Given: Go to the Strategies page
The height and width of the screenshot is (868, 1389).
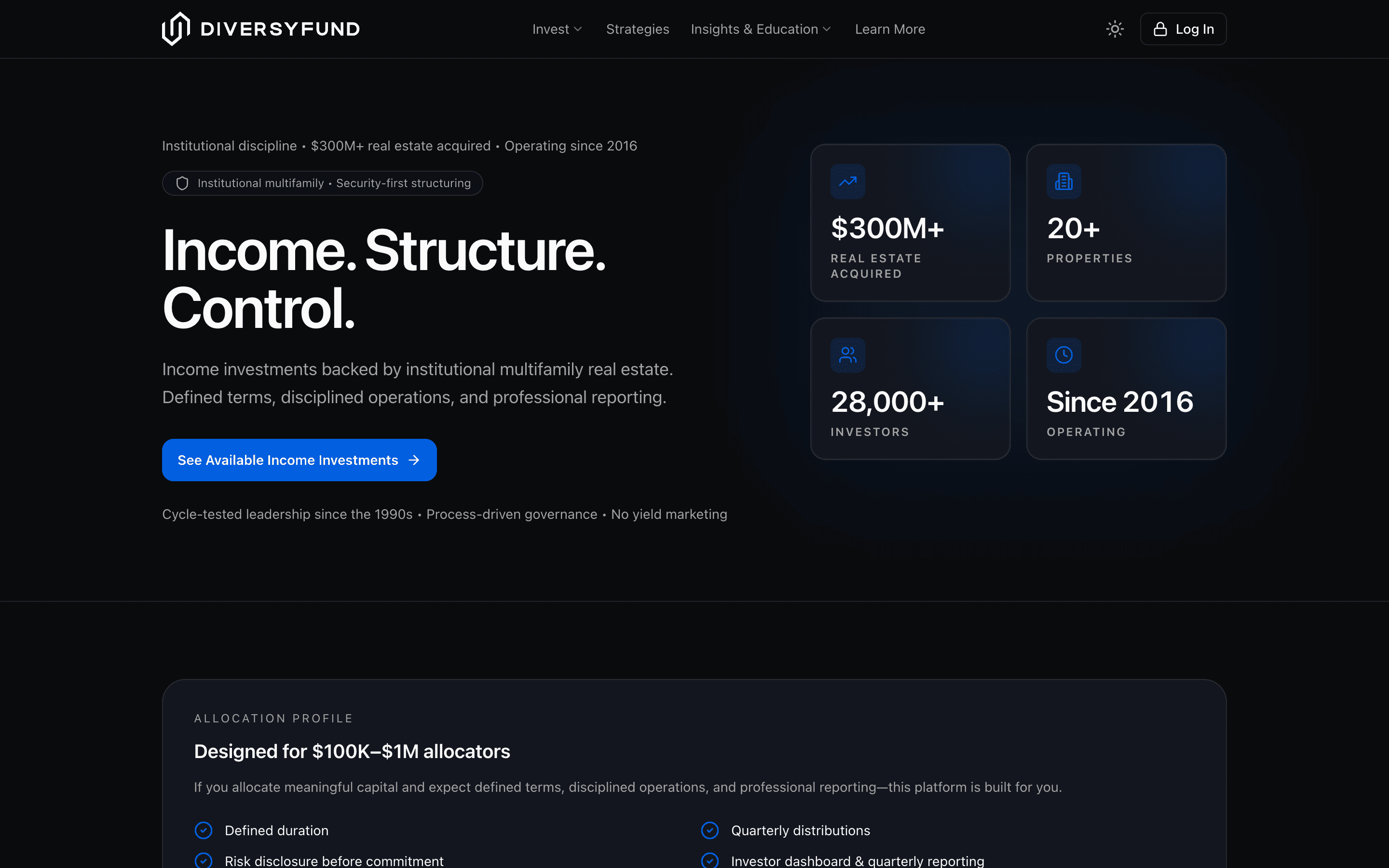Looking at the screenshot, I should pyautogui.click(x=637, y=29).
